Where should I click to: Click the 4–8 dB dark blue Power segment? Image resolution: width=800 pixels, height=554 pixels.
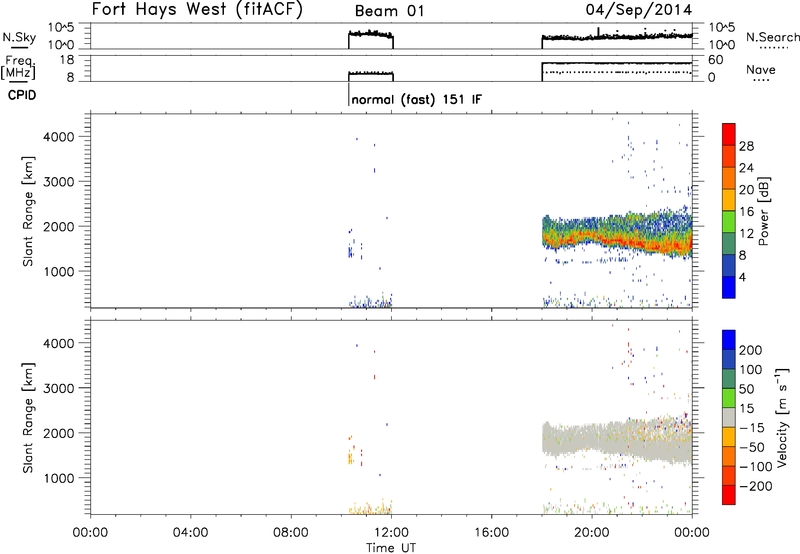729,266
